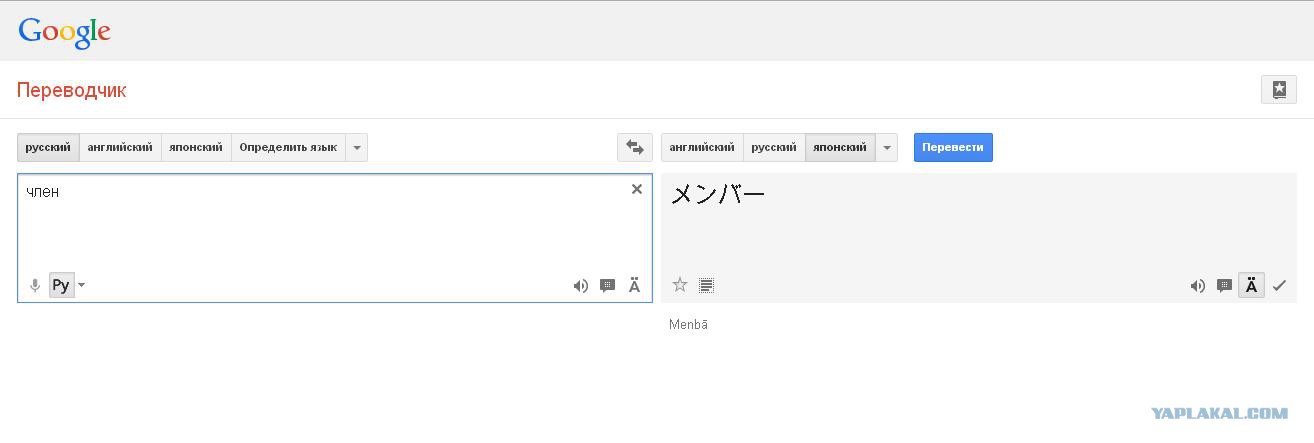Screen dimensions: 1314x443
Task: Toggle the Ä transliteration in source box
Action: (634, 286)
